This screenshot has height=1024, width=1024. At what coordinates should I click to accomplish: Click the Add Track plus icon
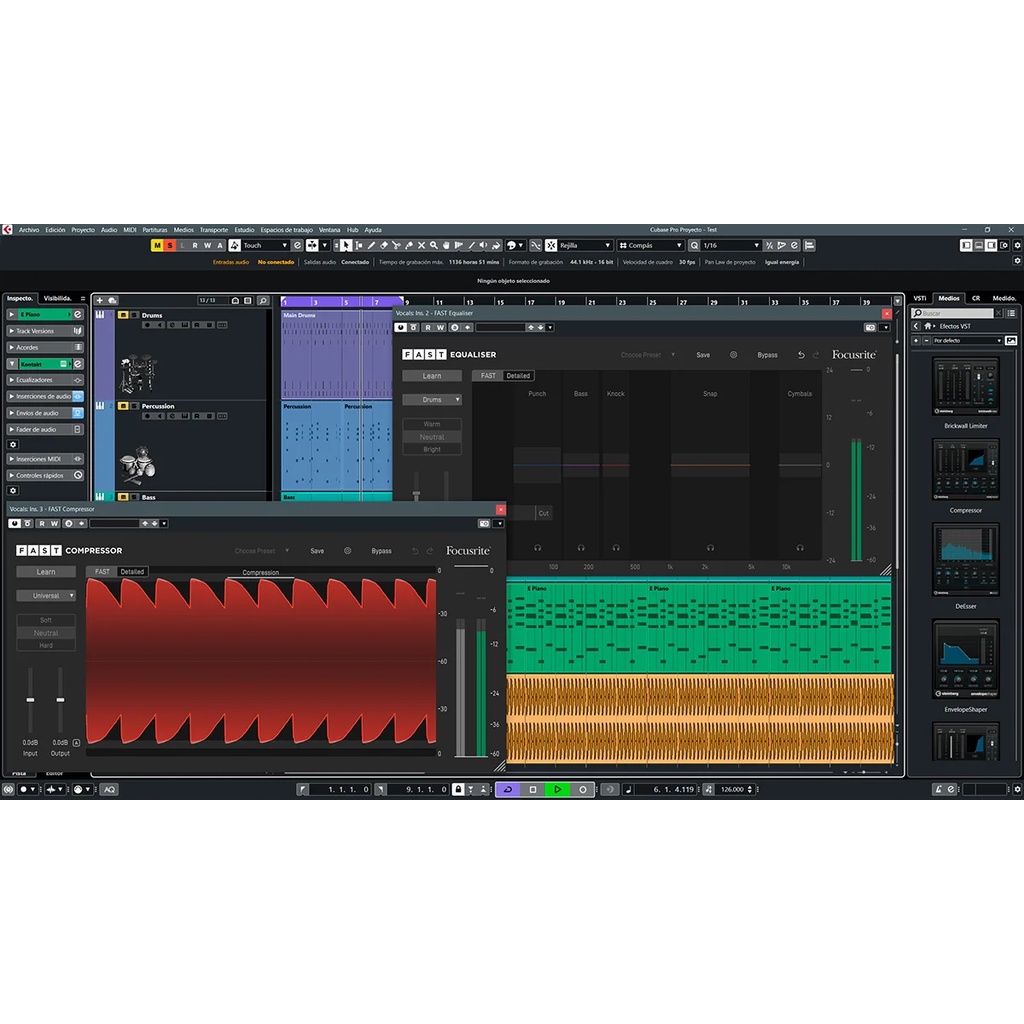pyautogui.click(x=100, y=300)
